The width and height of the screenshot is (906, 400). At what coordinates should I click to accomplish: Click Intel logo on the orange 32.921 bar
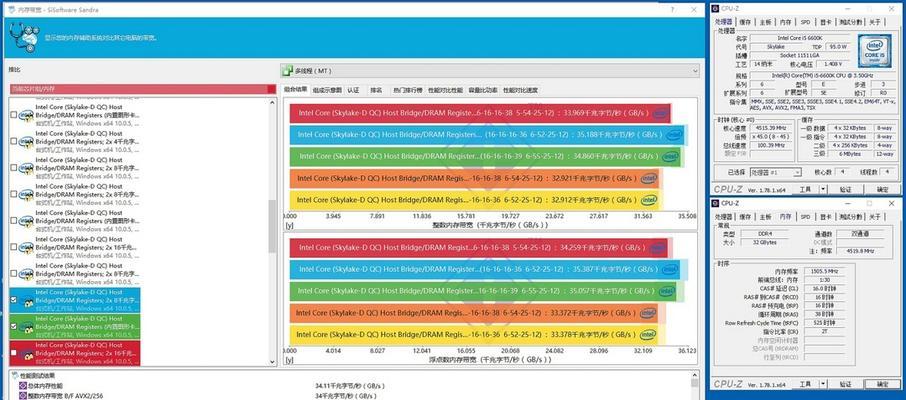point(649,178)
